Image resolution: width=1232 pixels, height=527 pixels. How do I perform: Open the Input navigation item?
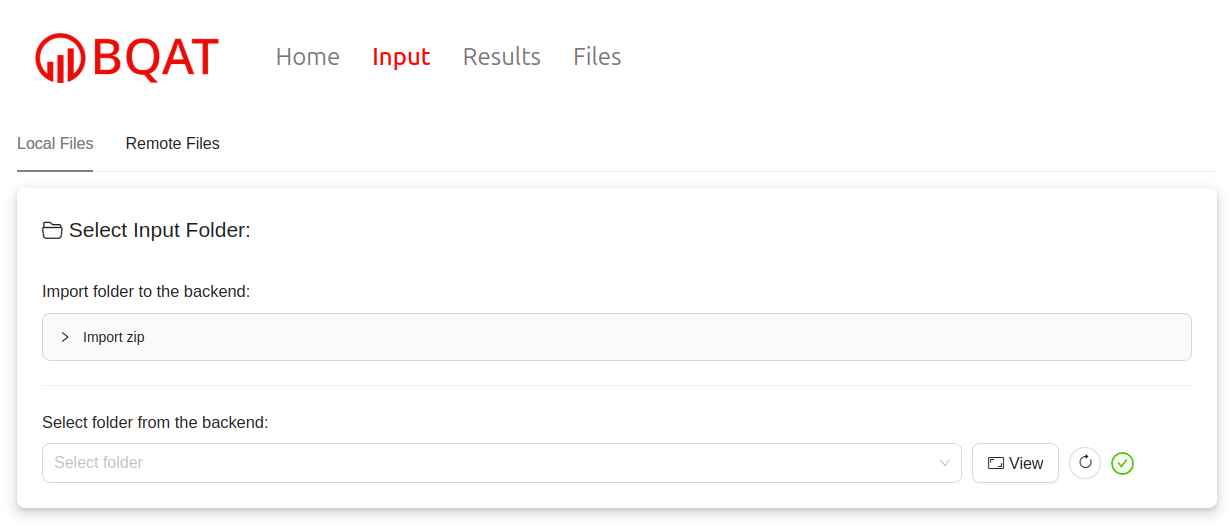click(x=401, y=57)
